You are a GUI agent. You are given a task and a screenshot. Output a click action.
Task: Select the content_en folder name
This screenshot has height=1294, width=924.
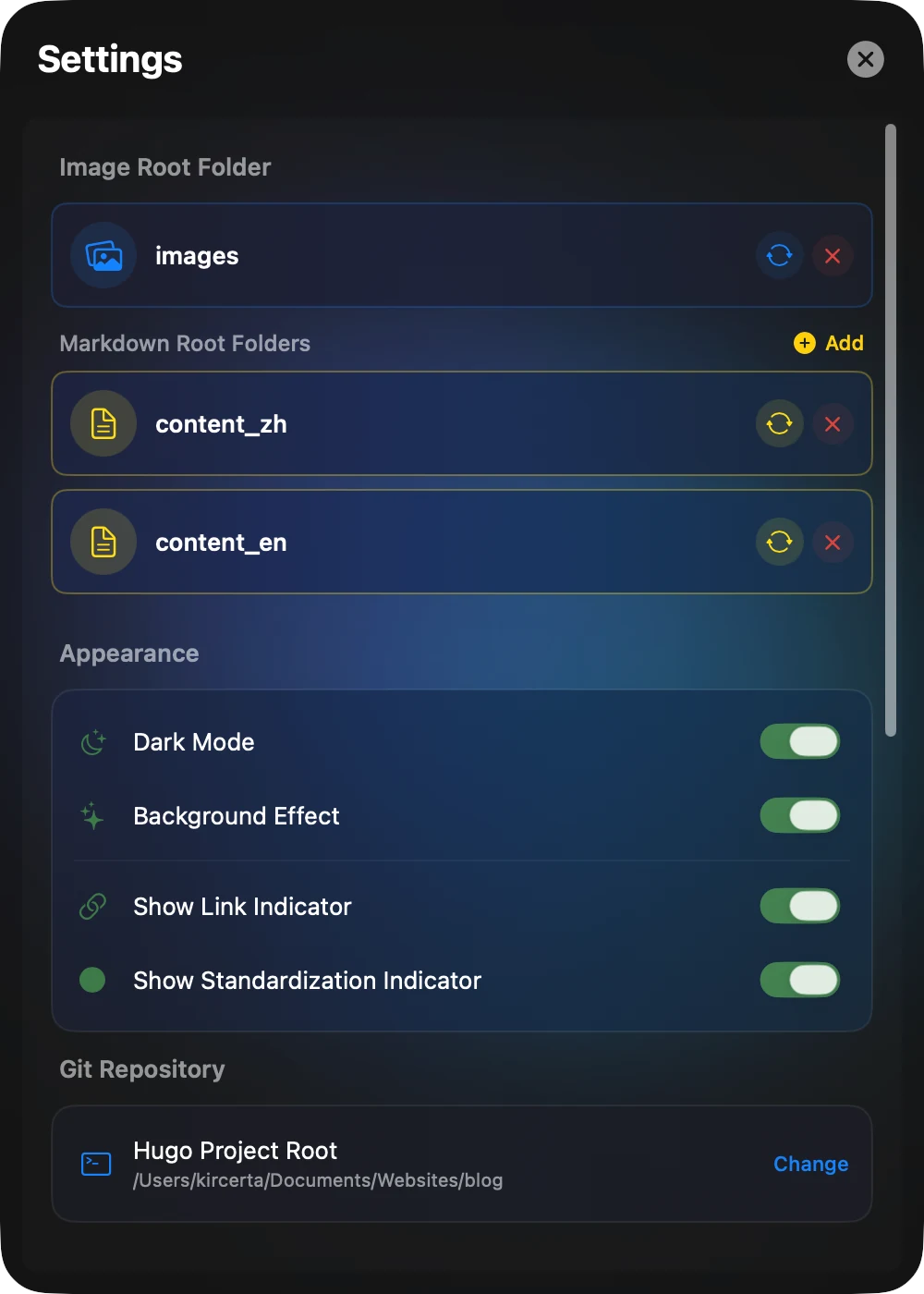point(221,543)
